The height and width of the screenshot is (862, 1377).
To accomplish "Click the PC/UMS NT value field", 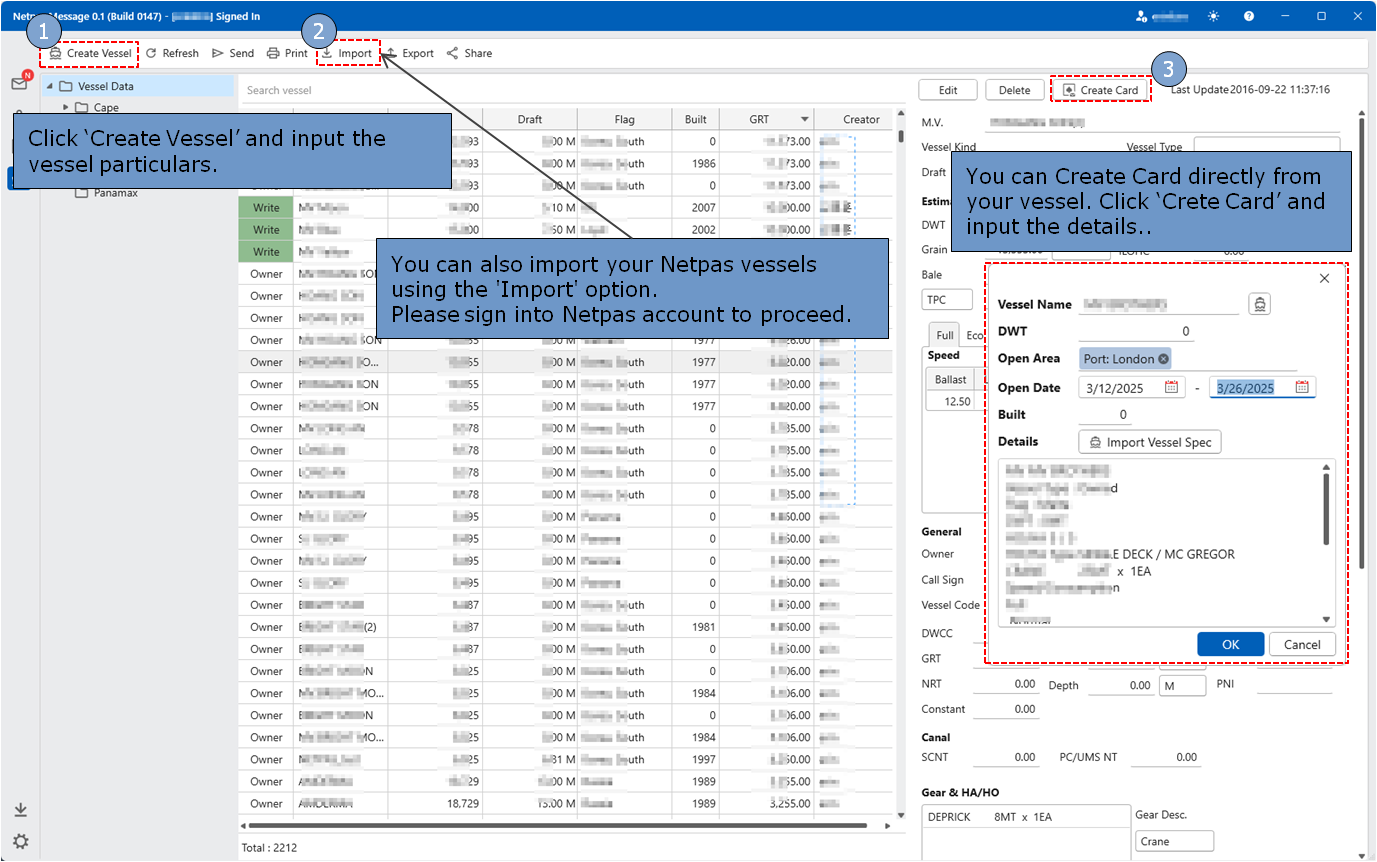I will pos(1166,757).
